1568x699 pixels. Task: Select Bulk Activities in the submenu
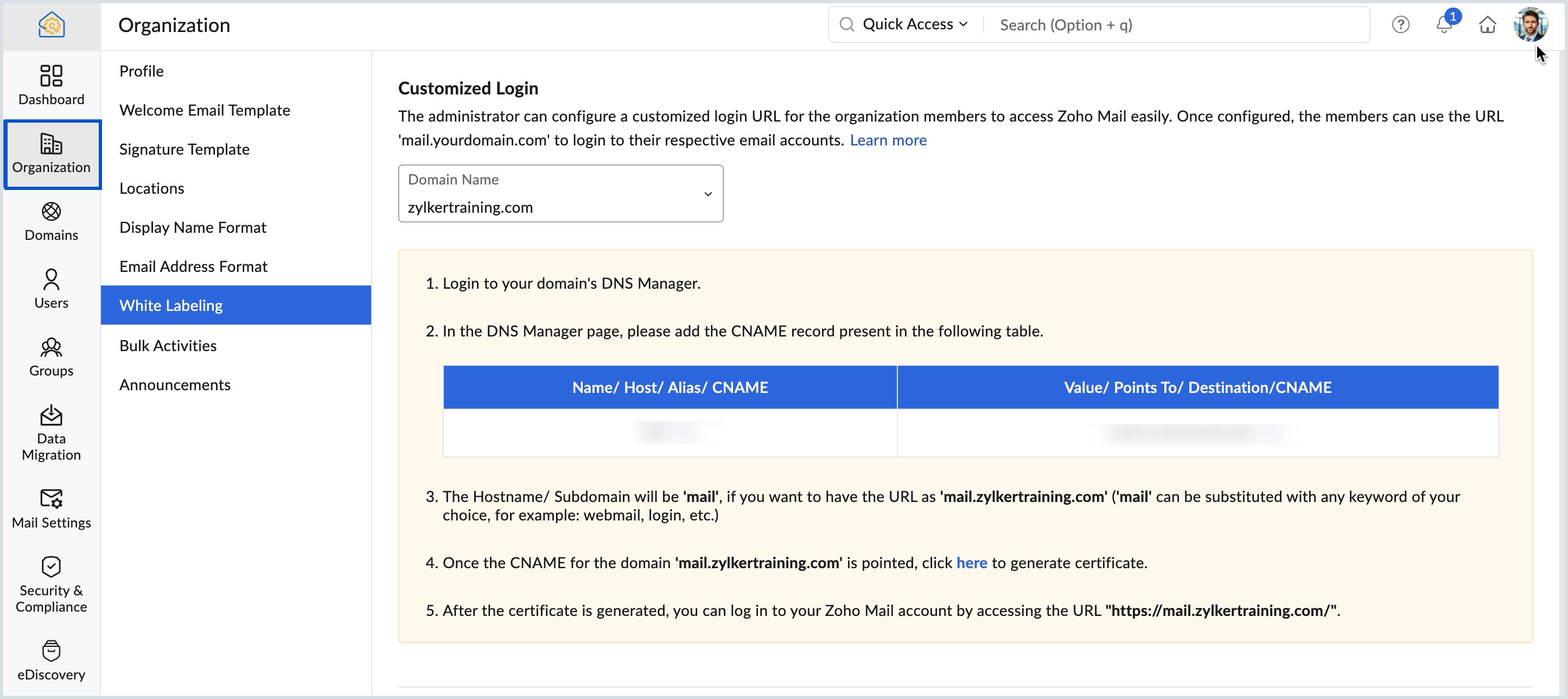tap(168, 346)
